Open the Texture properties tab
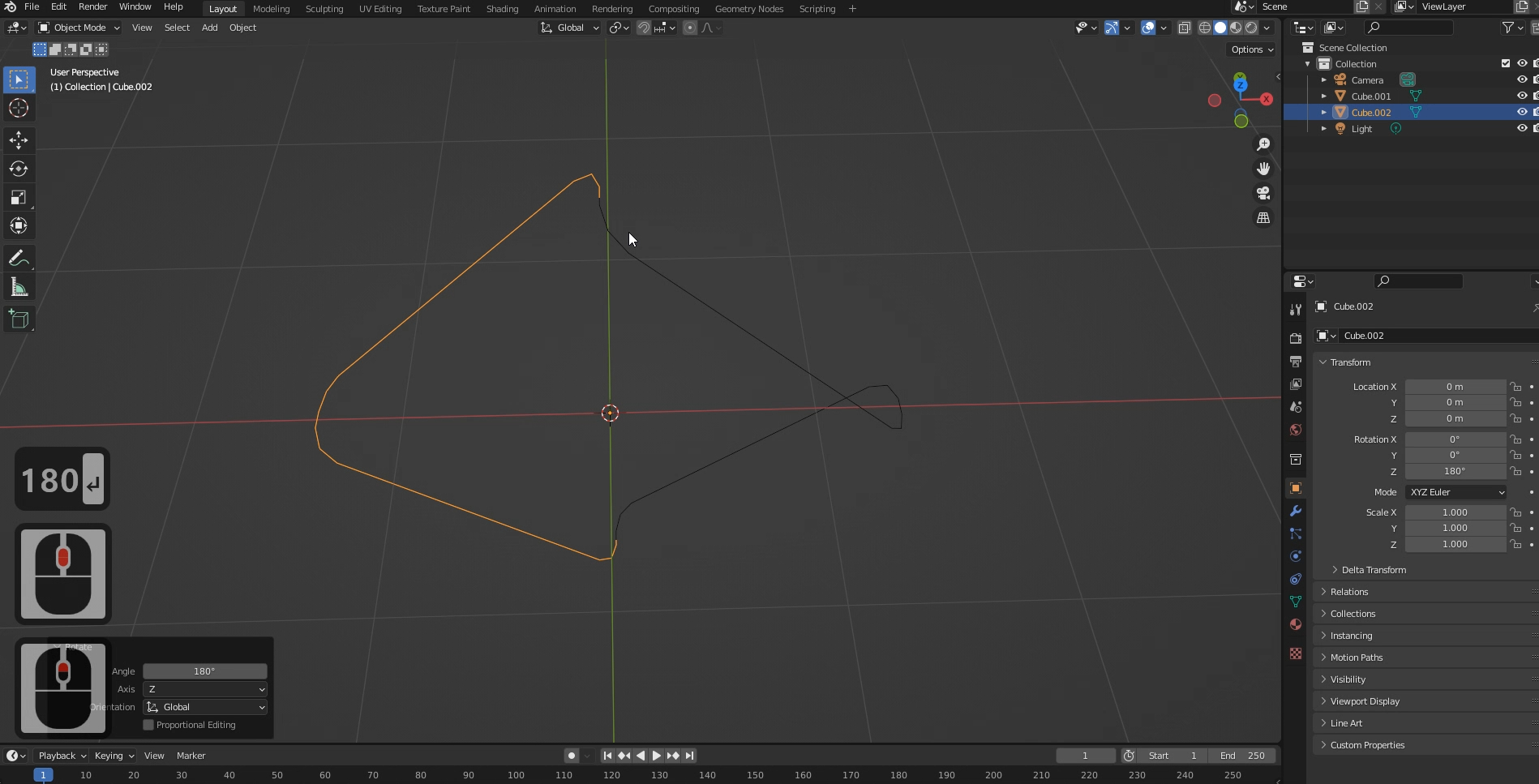Image resolution: width=1539 pixels, height=784 pixels. click(x=1296, y=653)
